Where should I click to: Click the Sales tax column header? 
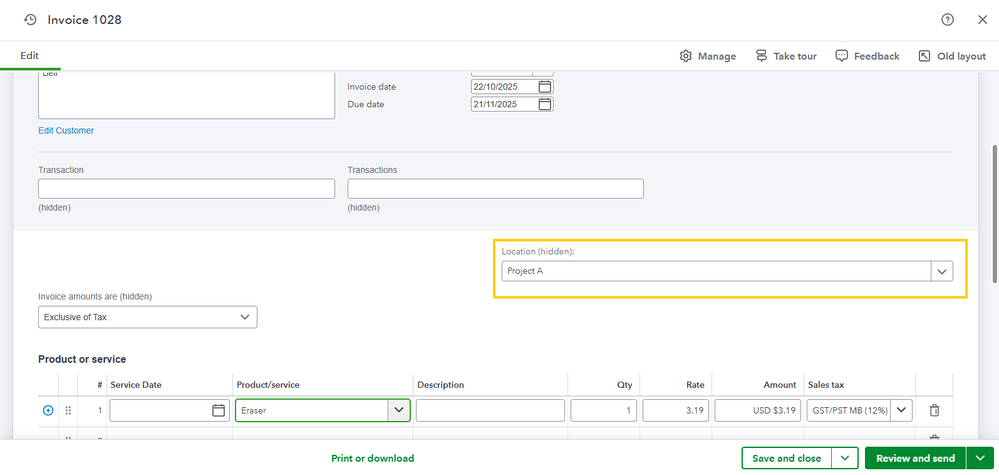[x=826, y=385]
